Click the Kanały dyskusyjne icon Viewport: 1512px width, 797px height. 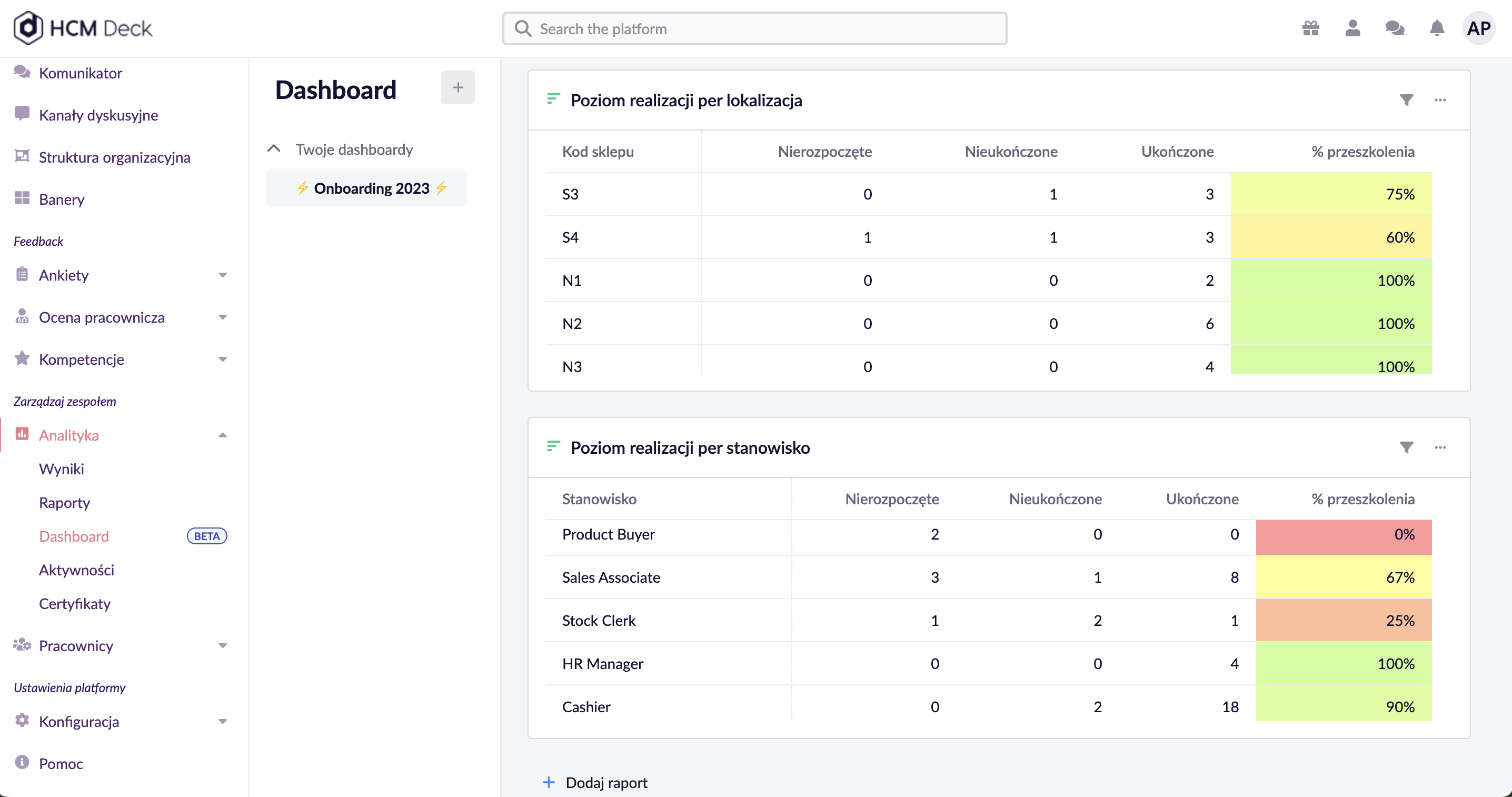(22, 113)
